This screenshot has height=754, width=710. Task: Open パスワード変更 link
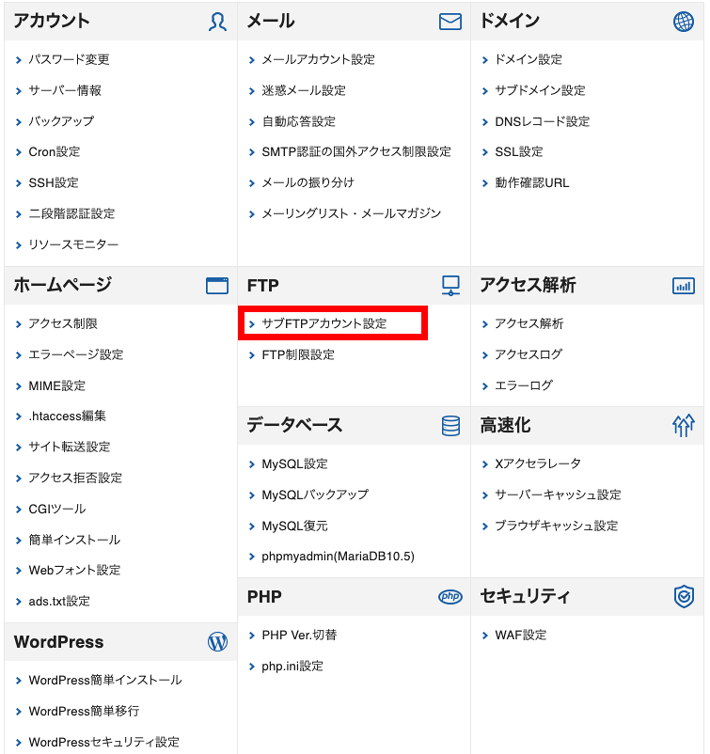[x=69, y=60]
